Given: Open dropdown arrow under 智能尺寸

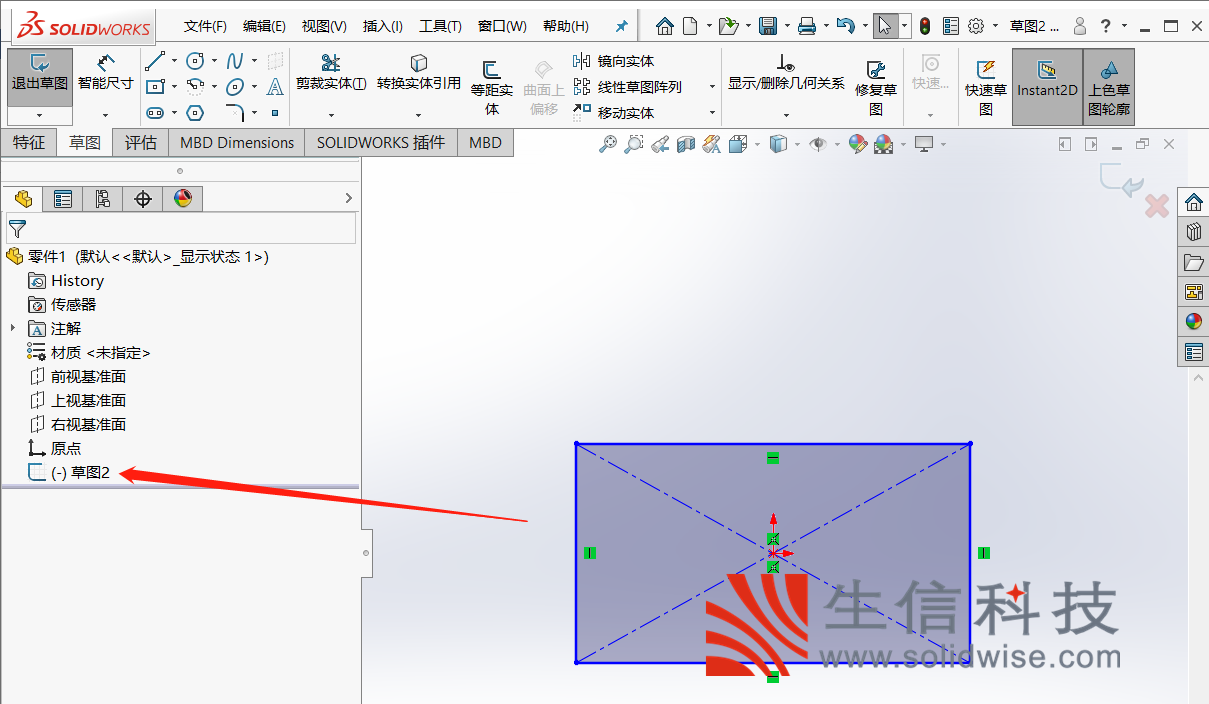Looking at the screenshot, I should tap(105, 115).
